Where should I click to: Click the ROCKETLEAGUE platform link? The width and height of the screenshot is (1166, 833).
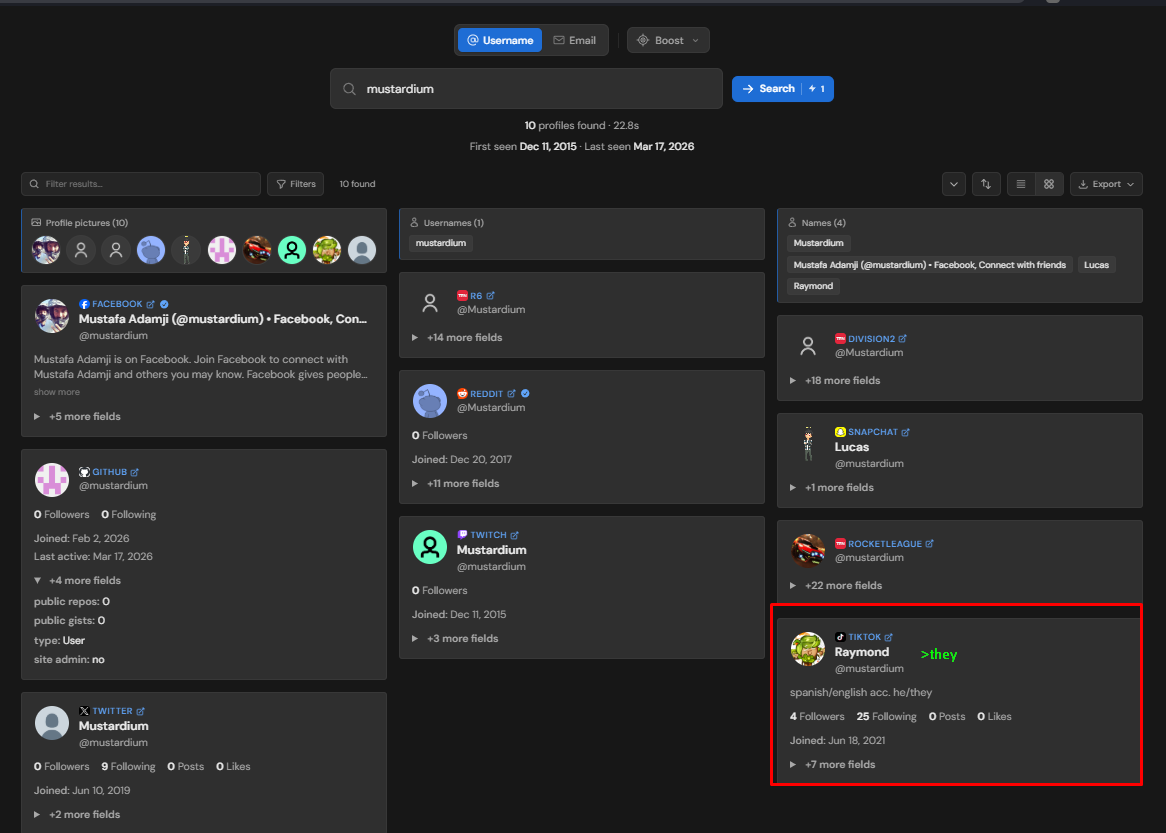click(x=884, y=544)
